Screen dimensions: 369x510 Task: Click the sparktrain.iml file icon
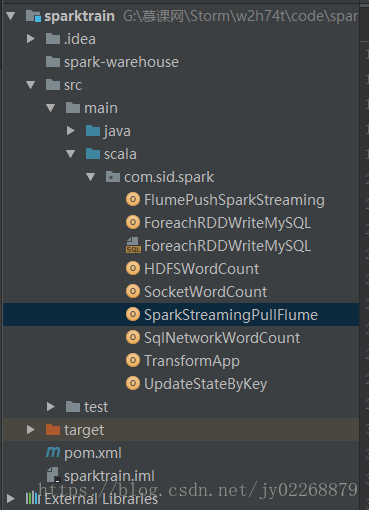tap(53, 475)
